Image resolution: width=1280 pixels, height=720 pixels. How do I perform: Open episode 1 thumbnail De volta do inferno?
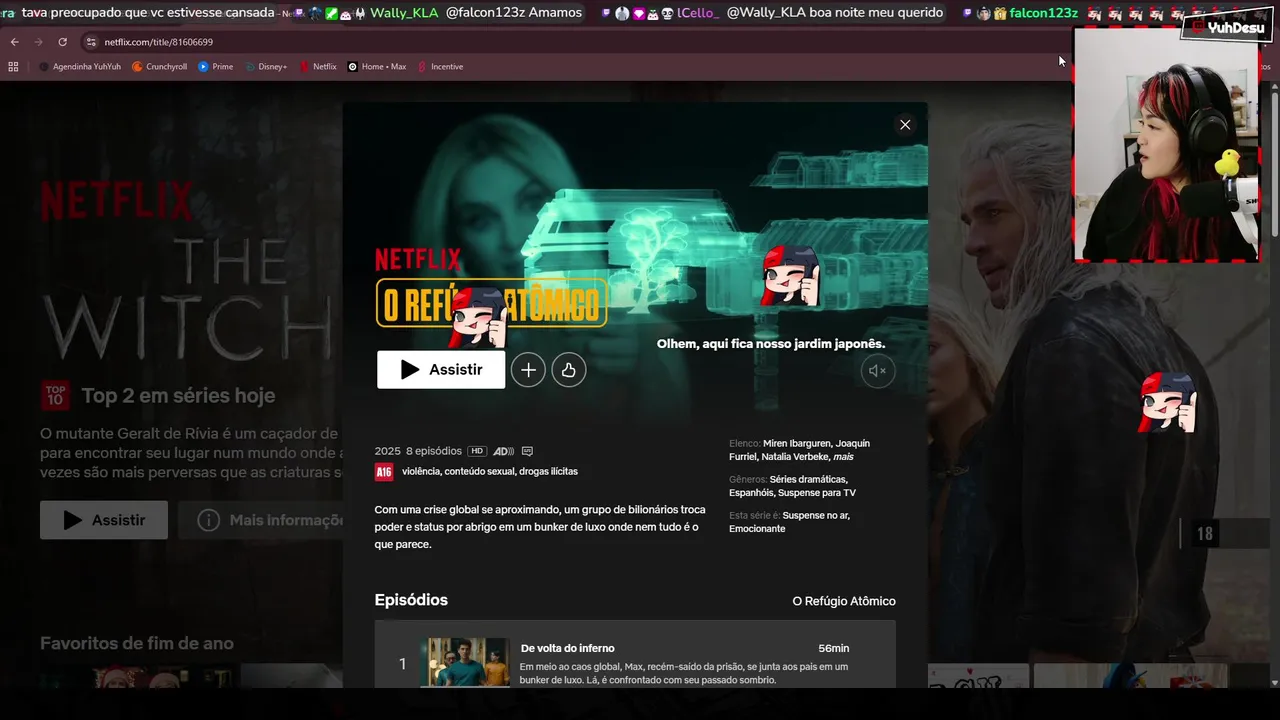(x=464, y=662)
